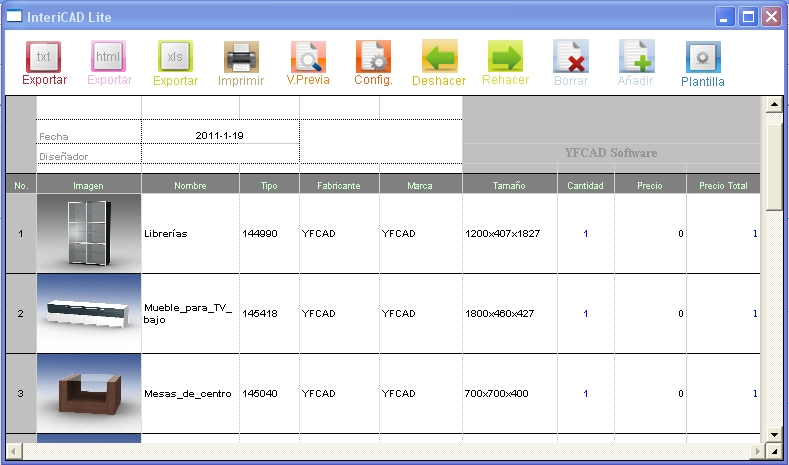
Task: Click the horizontal scrollbar right arrow
Action: (758, 451)
